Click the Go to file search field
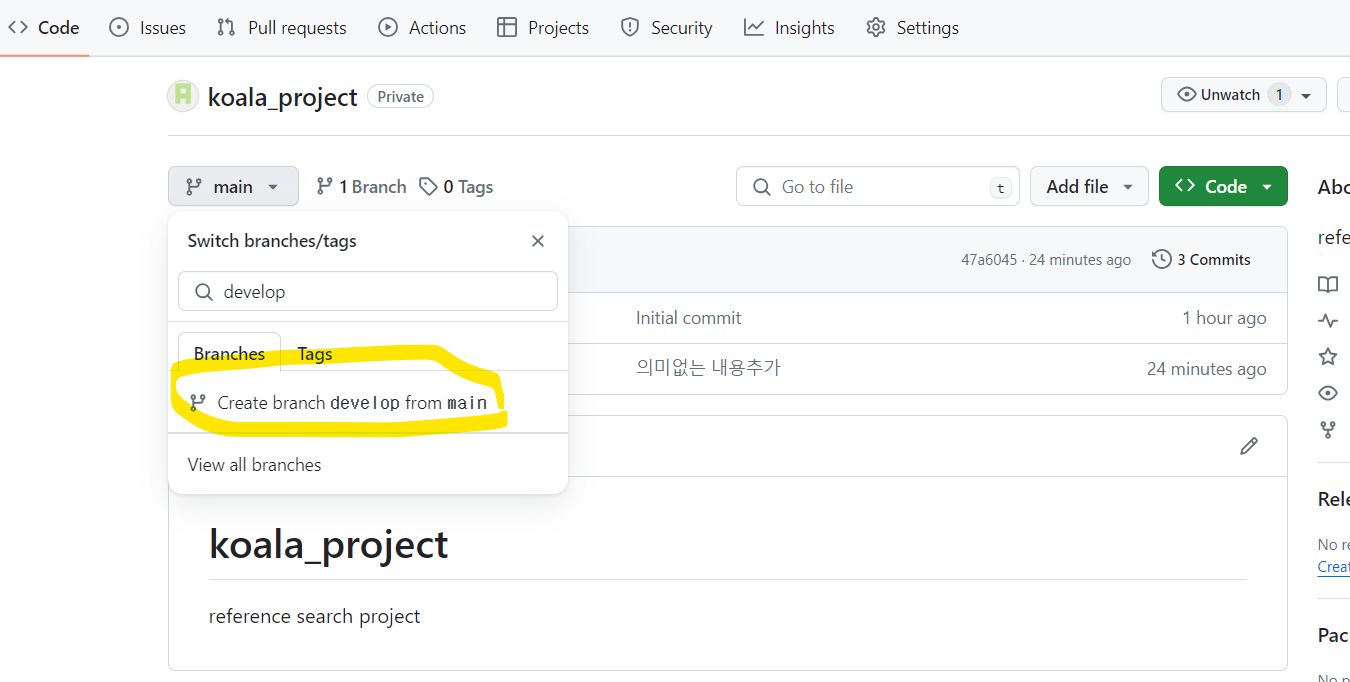Screen dimensions: 1350x682 pyautogui.click(x=878, y=187)
